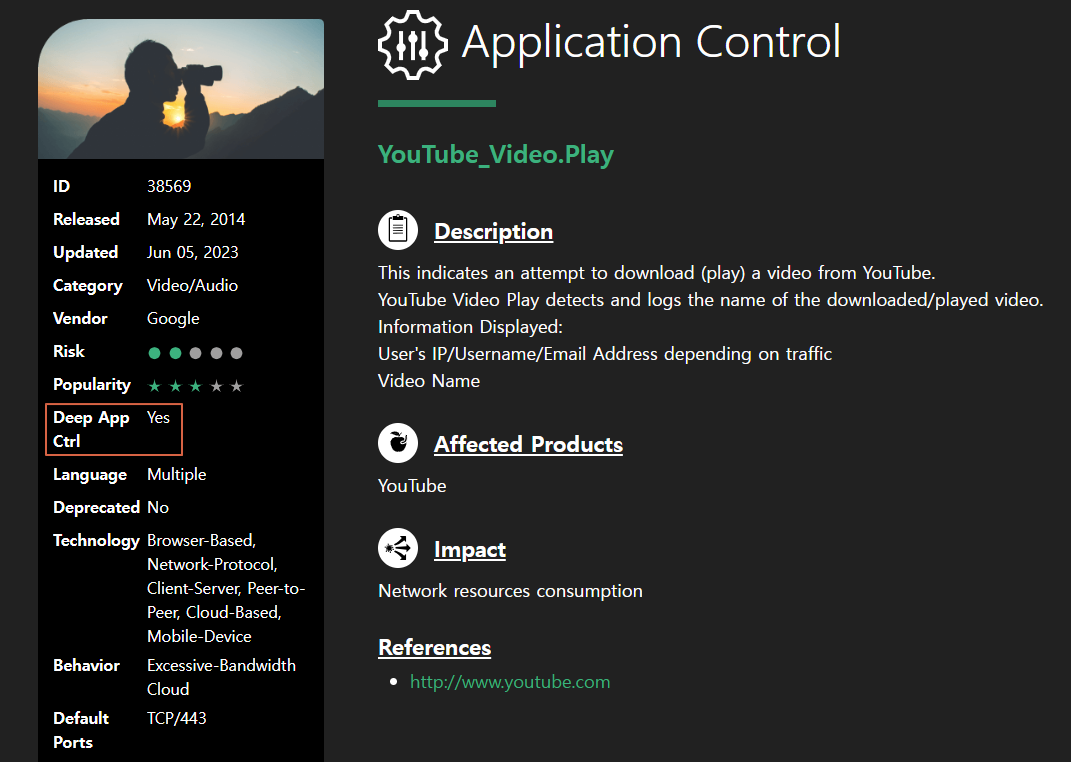
Task: Click the binoculars silhouette thumbnail image
Action: click(x=181, y=89)
